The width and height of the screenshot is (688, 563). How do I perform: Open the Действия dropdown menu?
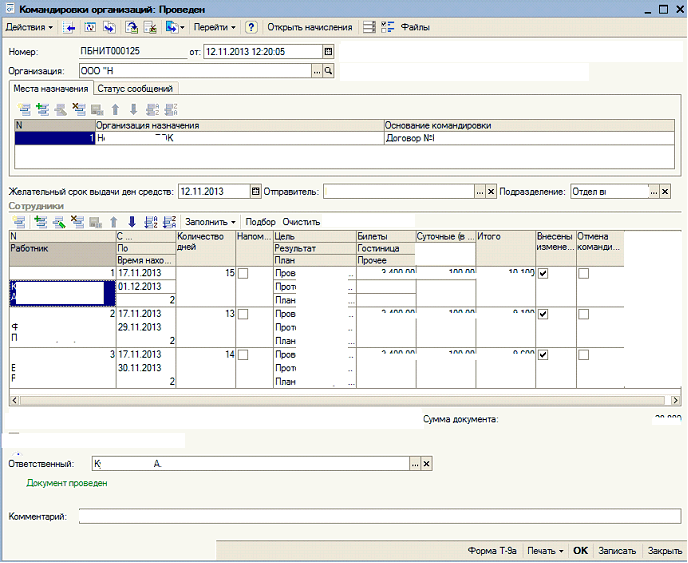(x=29, y=27)
